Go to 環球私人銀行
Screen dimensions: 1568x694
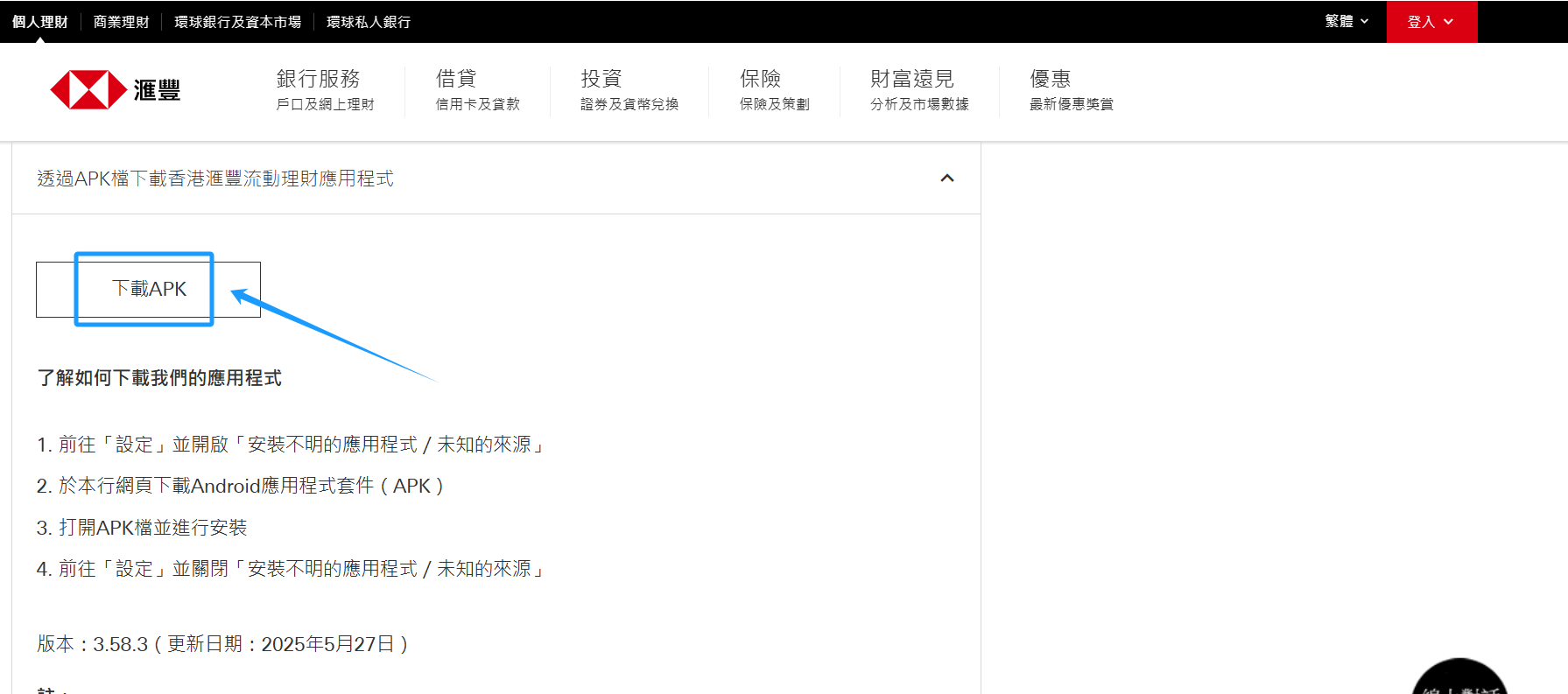[x=369, y=22]
